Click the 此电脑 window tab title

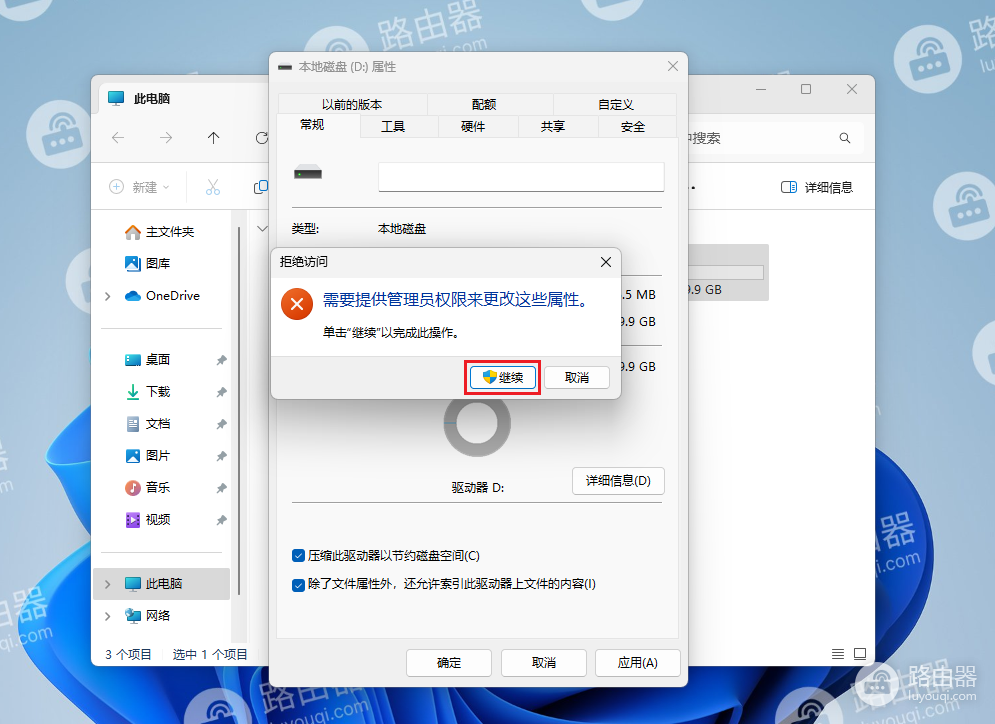click(152, 98)
